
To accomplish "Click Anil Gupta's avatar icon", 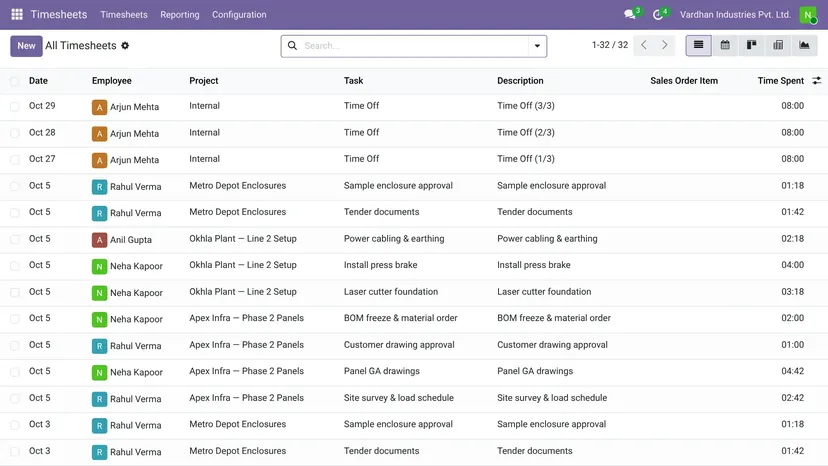I will coord(99,240).
